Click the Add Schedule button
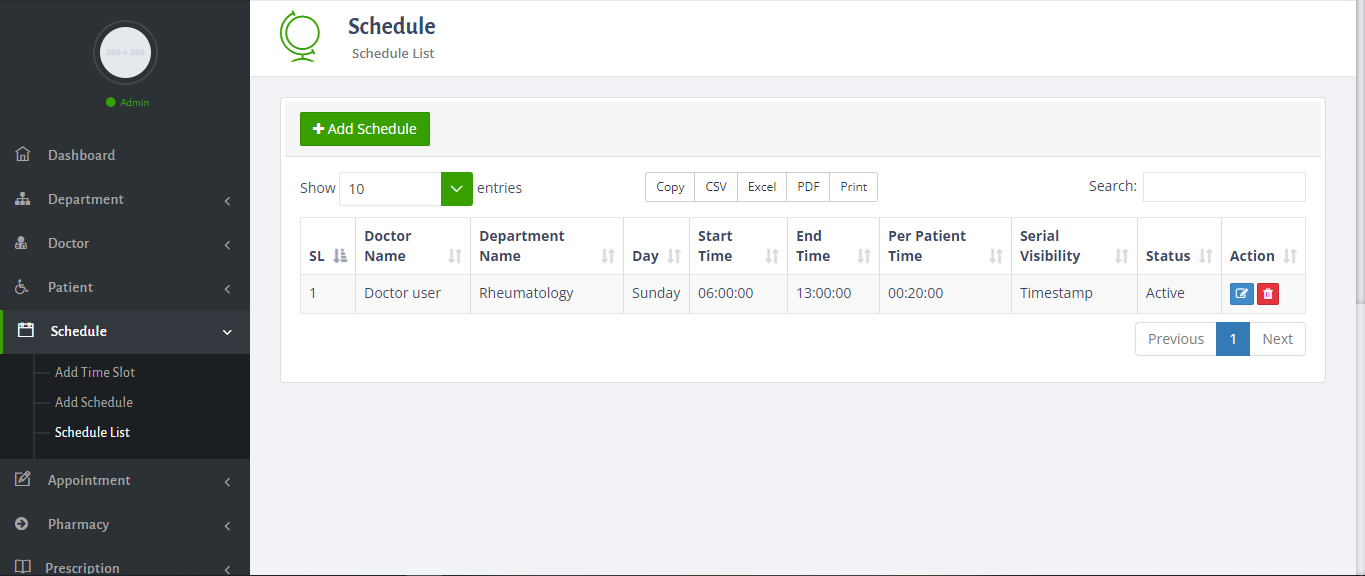1365x576 pixels. (x=365, y=129)
